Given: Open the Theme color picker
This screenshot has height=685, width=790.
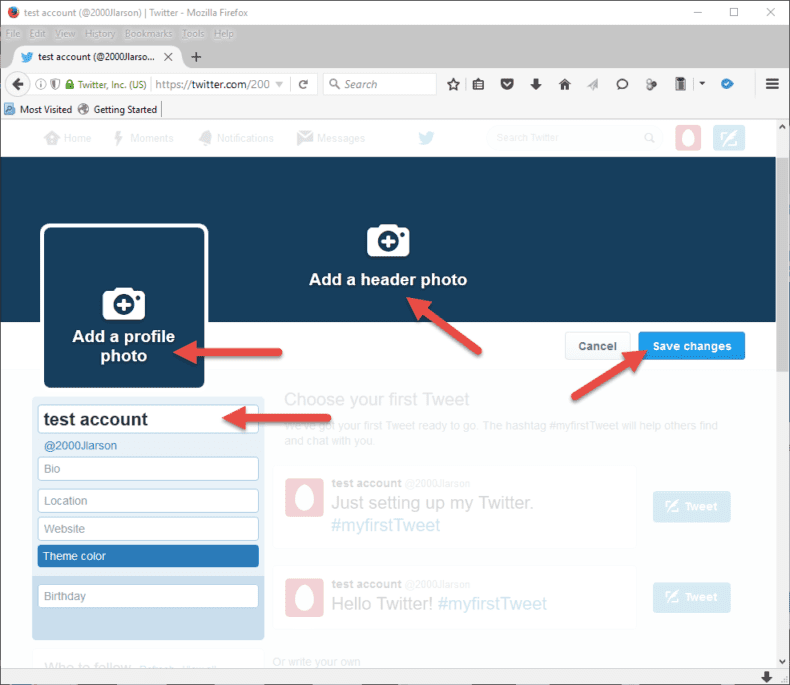Looking at the screenshot, I should tap(148, 556).
